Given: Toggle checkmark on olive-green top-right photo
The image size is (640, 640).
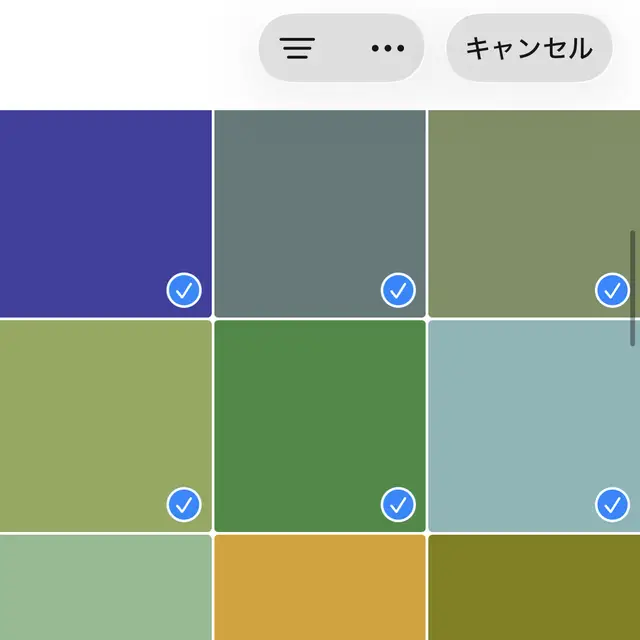Looking at the screenshot, I should [x=612, y=291].
